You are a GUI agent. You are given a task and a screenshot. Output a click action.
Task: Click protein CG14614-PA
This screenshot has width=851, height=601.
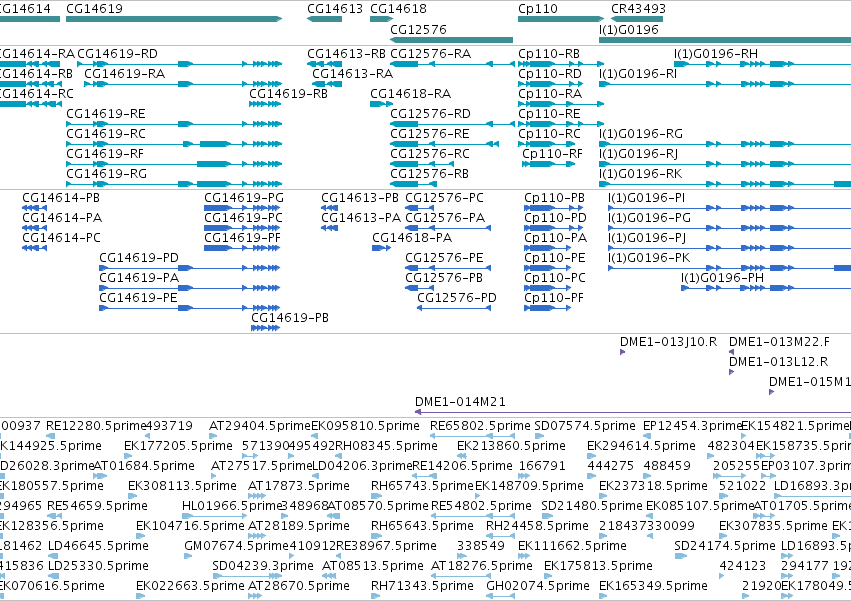click(x=62, y=218)
